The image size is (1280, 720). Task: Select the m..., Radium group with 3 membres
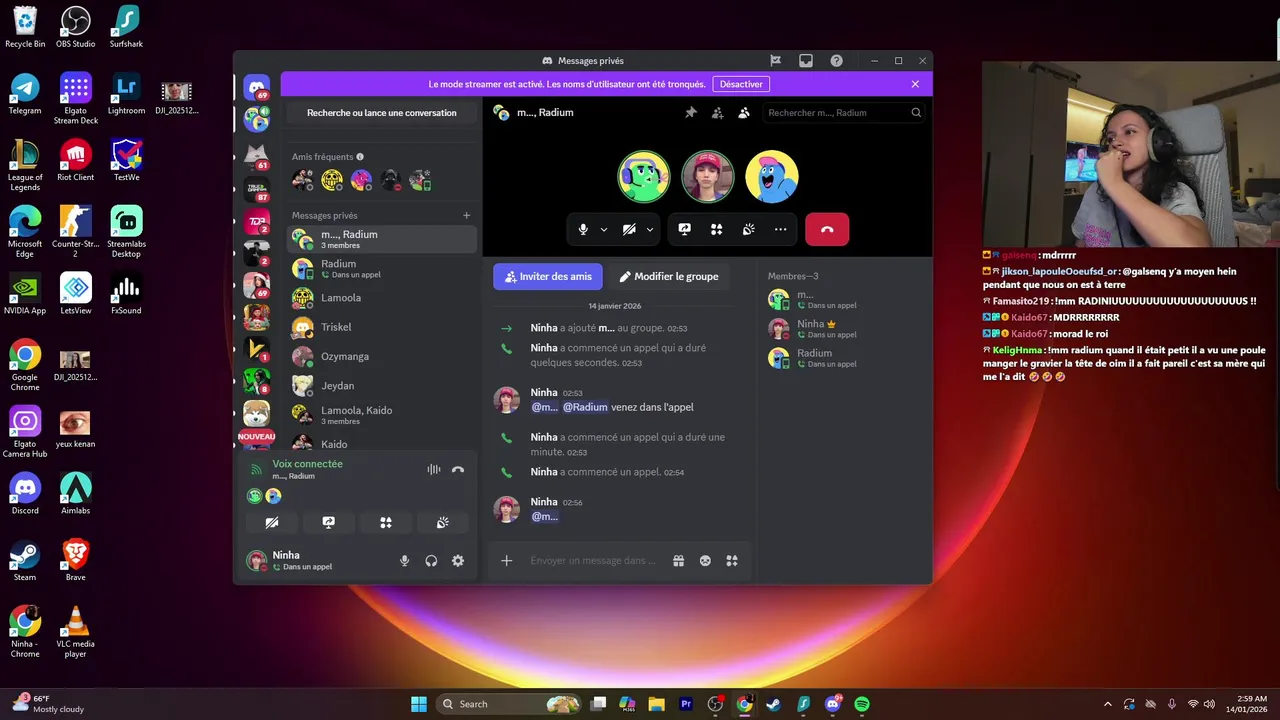coord(382,239)
